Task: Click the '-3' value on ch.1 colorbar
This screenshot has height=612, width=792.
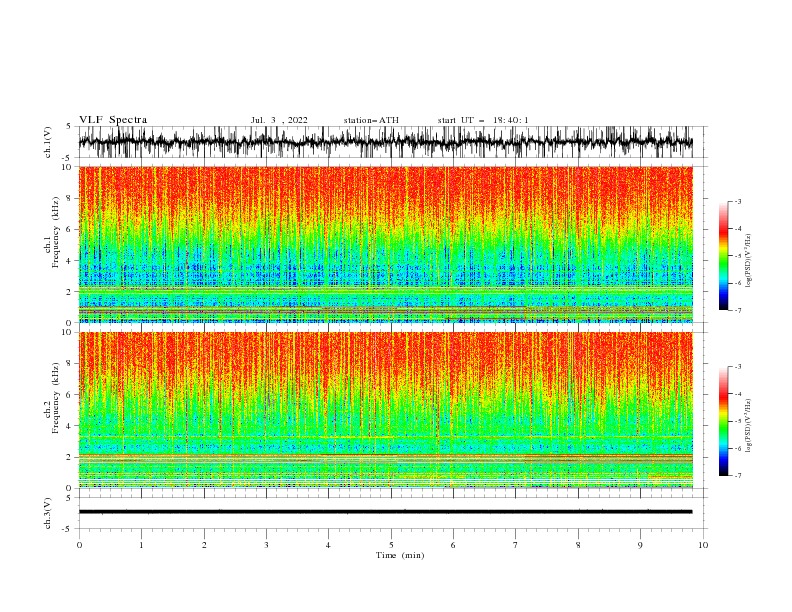Action: click(737, 201)
